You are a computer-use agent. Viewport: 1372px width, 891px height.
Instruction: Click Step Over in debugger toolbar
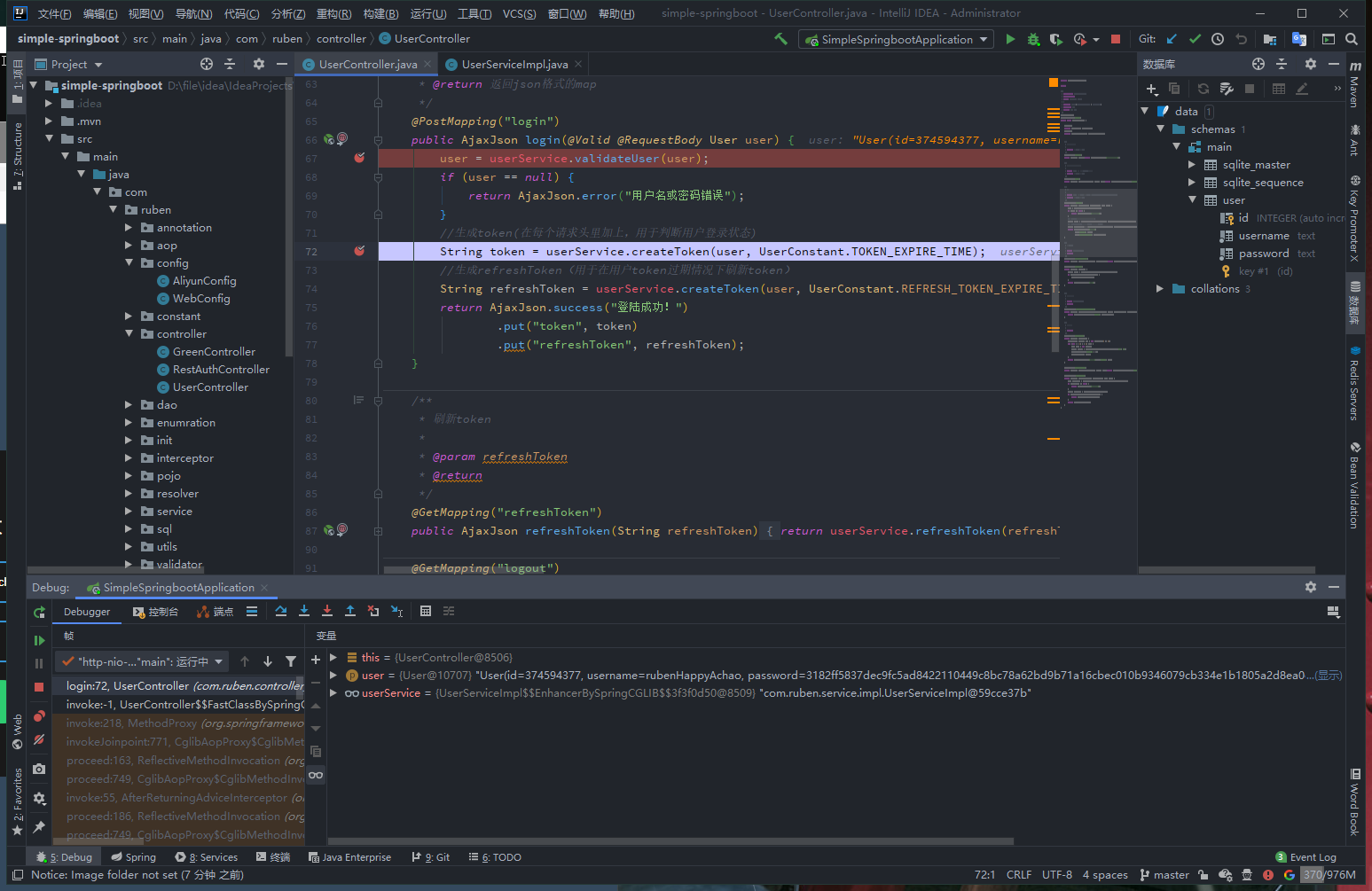coord(281,612)
